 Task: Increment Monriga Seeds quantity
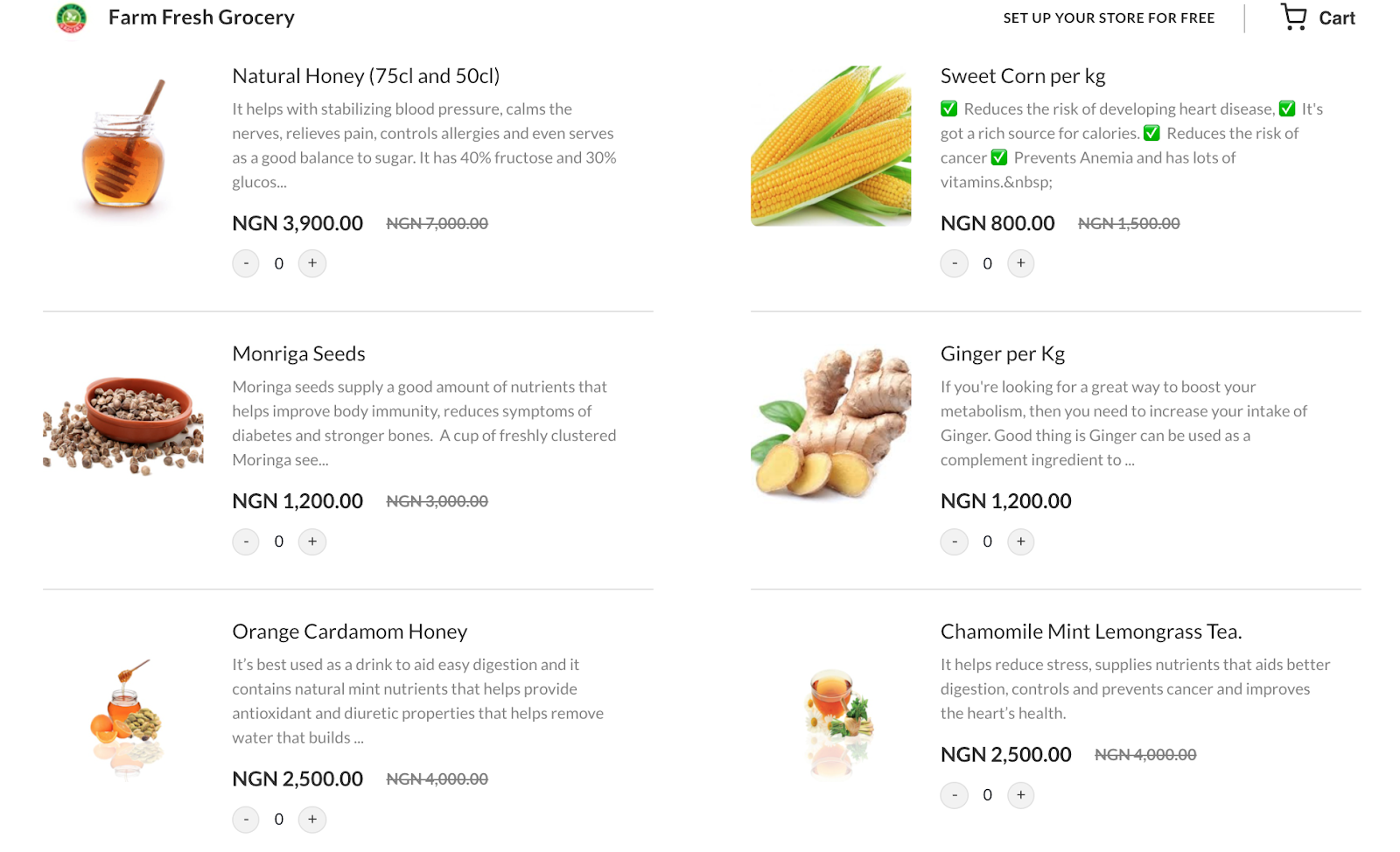pyautogui.click(x=312, y=541)
